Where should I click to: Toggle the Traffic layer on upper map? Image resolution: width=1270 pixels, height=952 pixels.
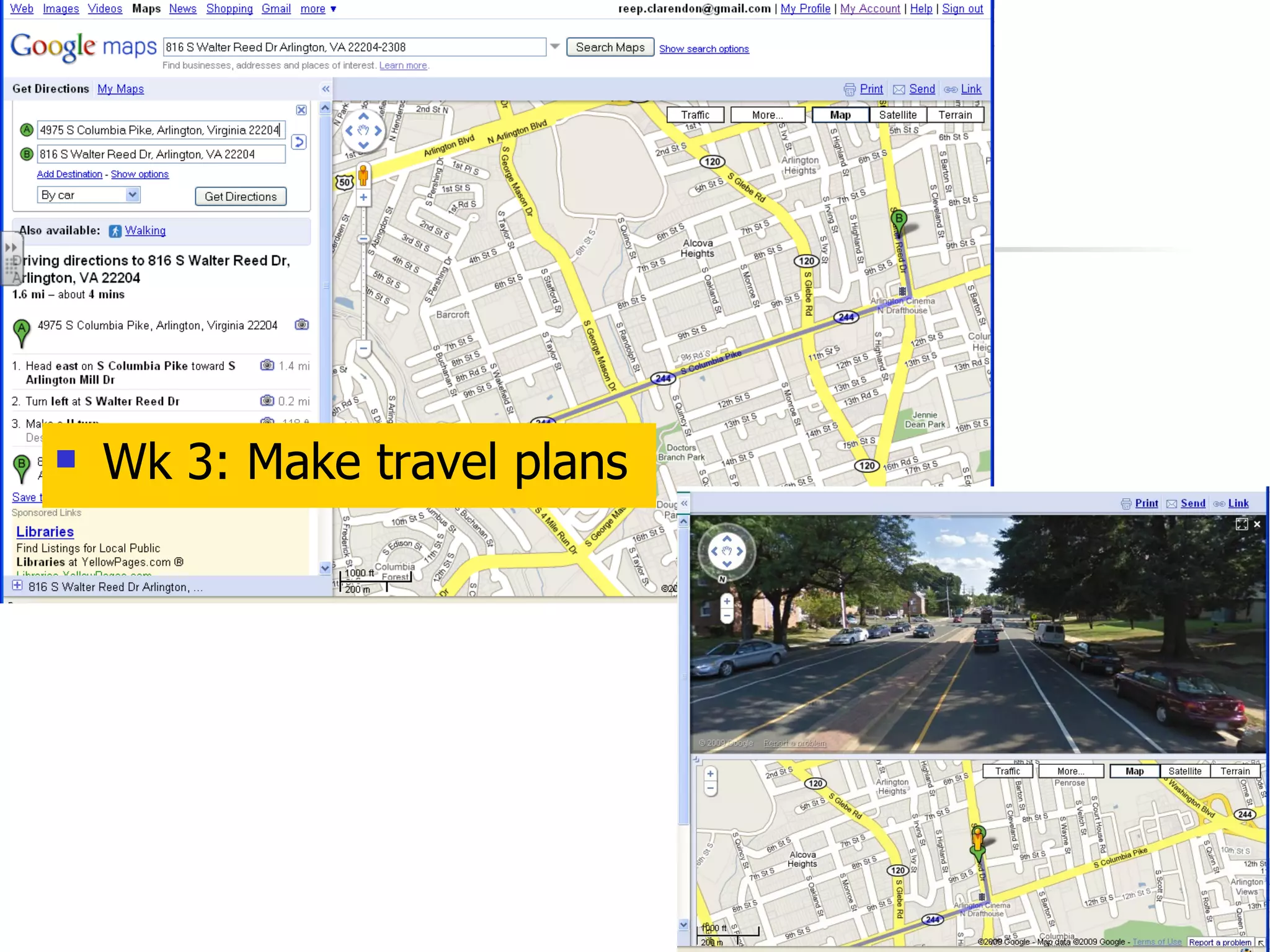tap(695, 115)
